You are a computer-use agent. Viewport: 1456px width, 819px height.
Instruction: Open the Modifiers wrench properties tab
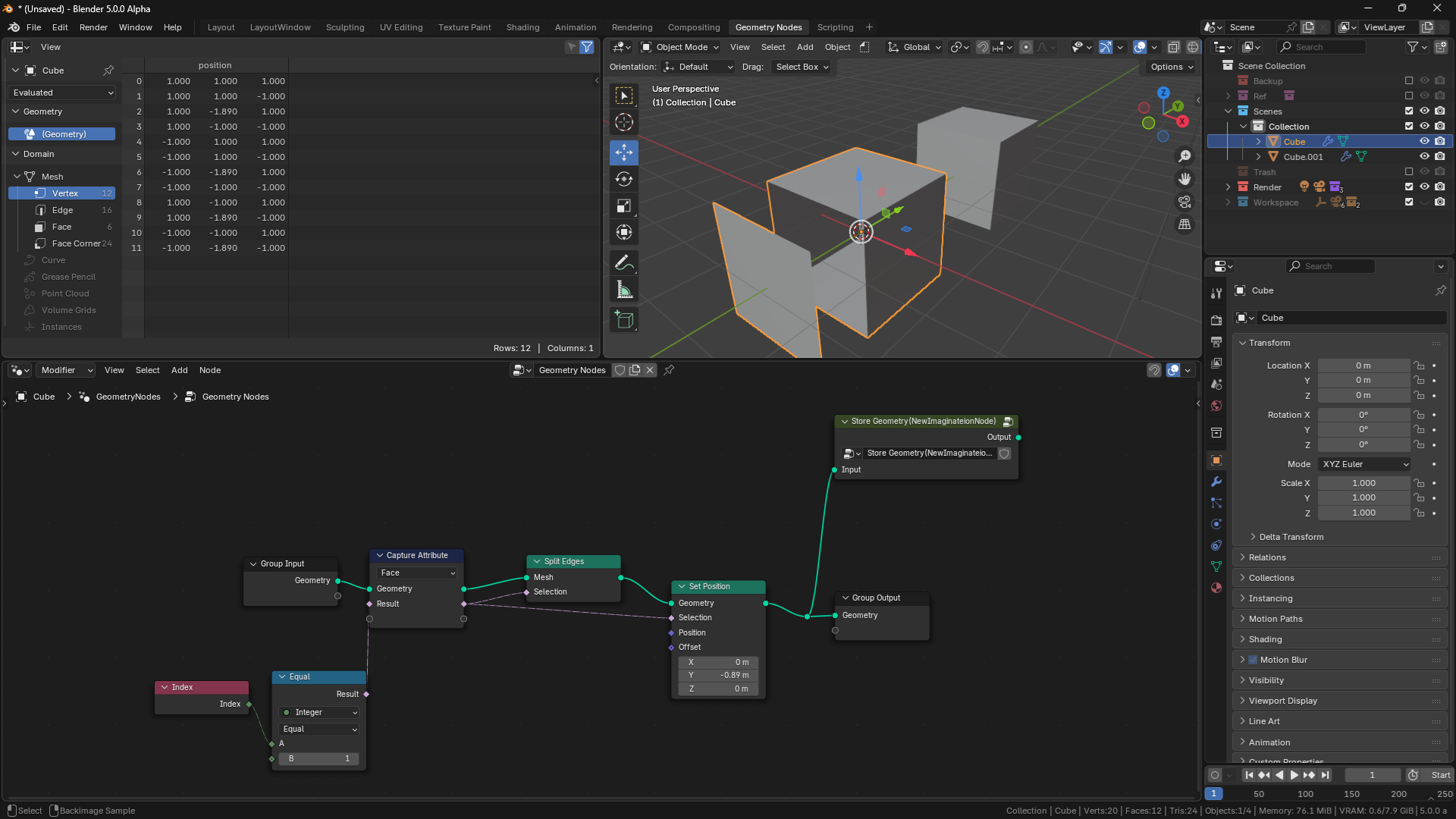tap(1216, 482)
